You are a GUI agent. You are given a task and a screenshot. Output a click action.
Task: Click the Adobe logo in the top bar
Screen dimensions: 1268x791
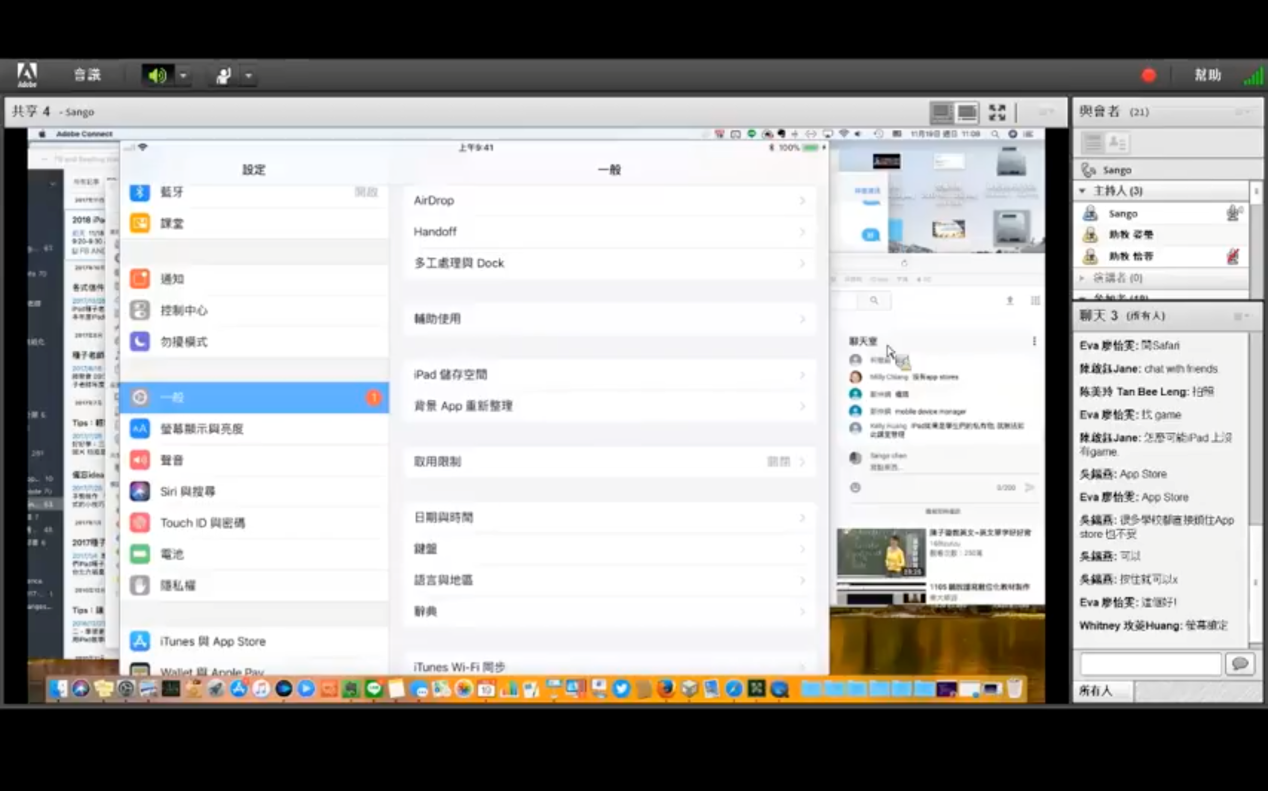point(27,75)
